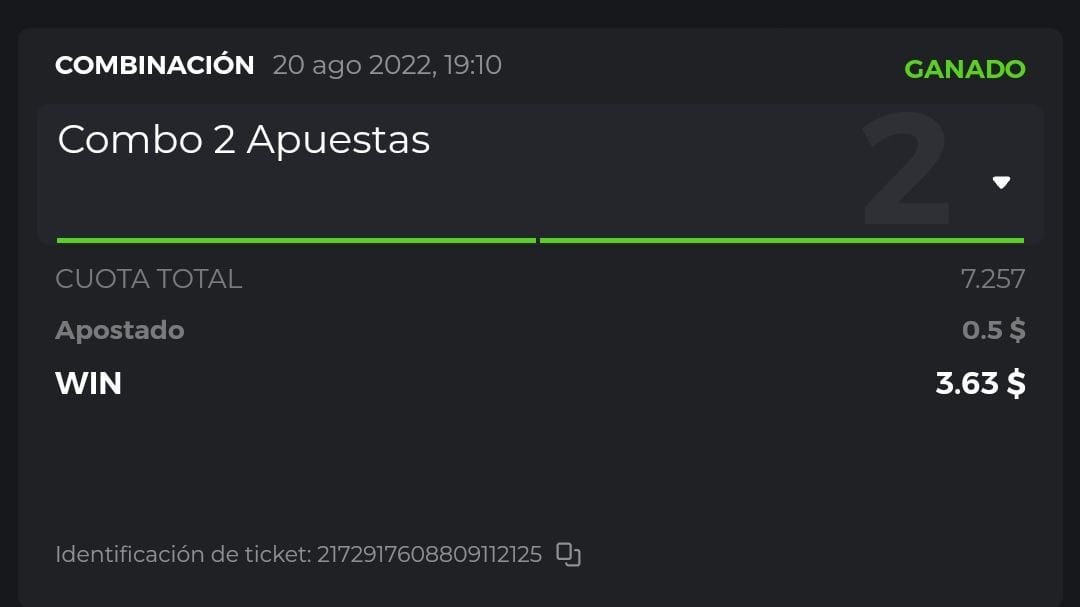Expand the Combo 2 Apuestas dropdown arrow
Screen dimensions: 1080x607
tap(1001, 182)
